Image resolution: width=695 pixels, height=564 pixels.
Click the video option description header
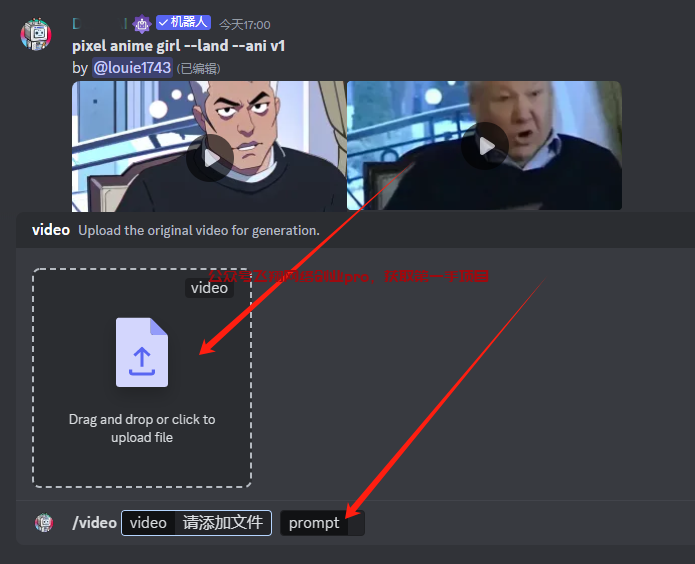click(x=176, y=230)
